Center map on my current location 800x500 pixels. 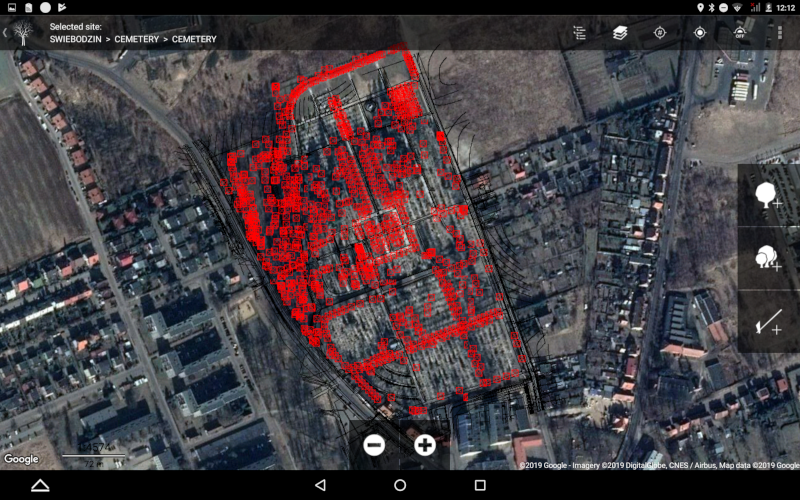[x=700, y=33]
